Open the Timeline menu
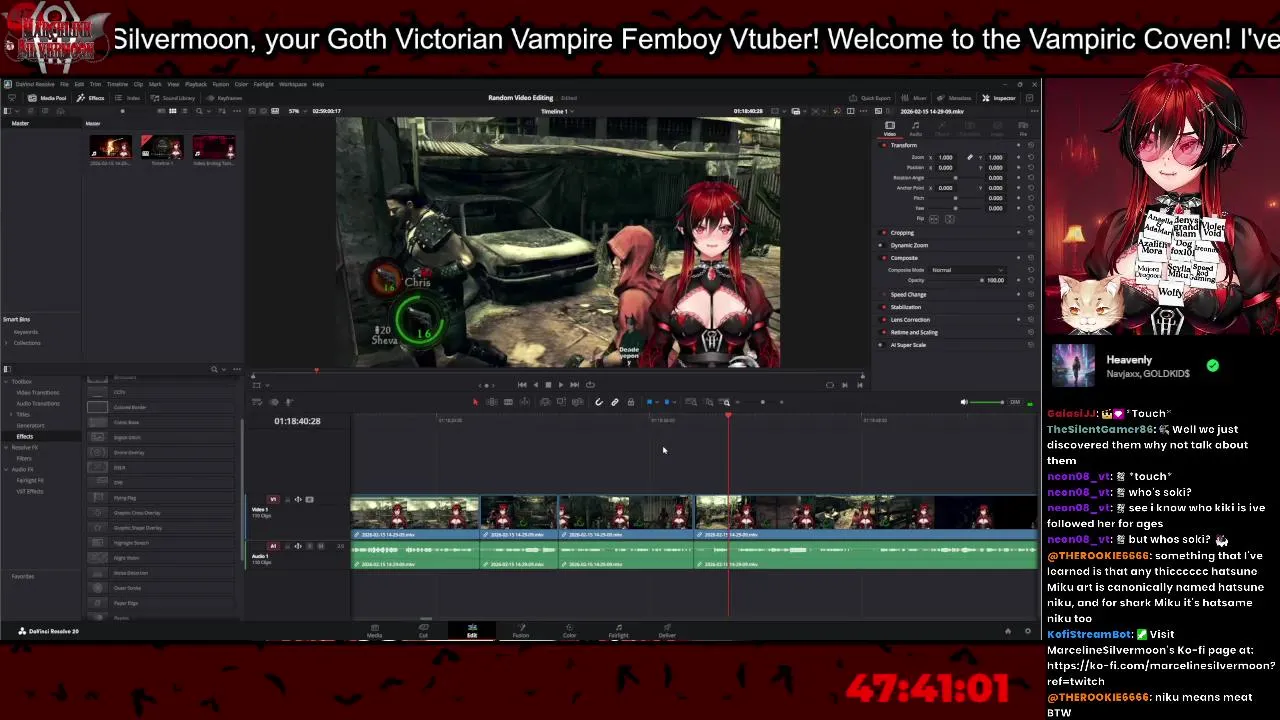Image resolution: width=1280 pixels, height=720 pixels. 117,84
